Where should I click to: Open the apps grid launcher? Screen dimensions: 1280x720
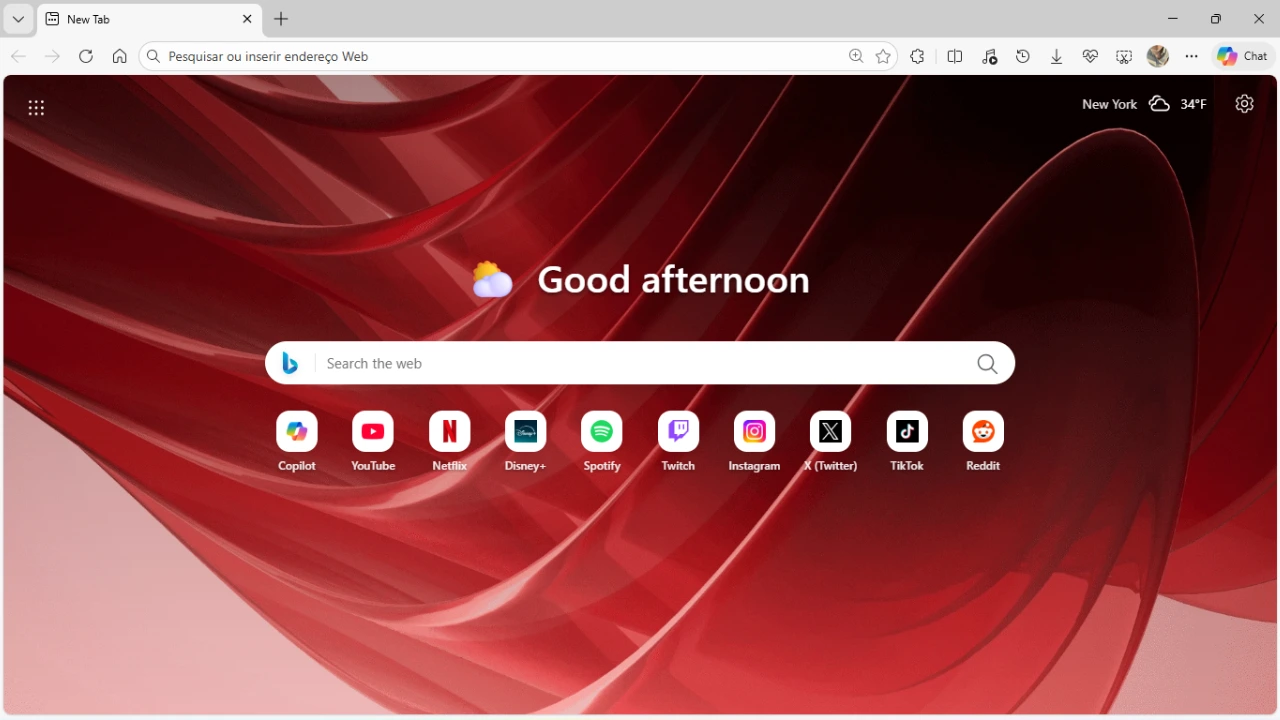tap(36, 108)
